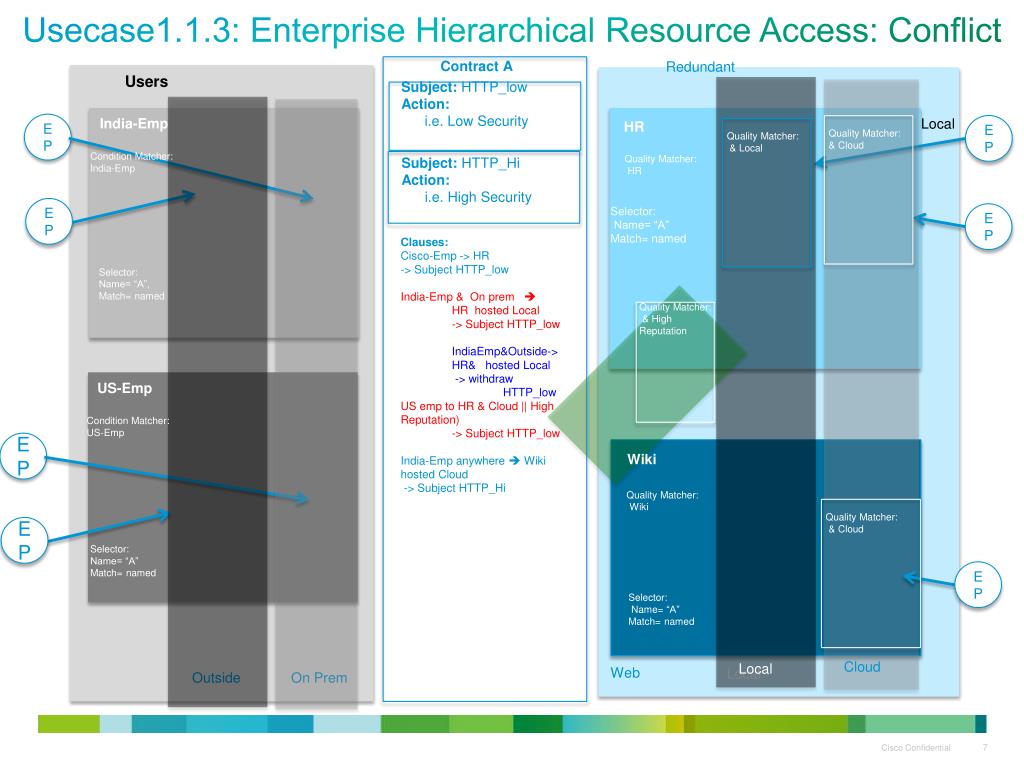Click the 'On Prem' column label

coord(319,678)
